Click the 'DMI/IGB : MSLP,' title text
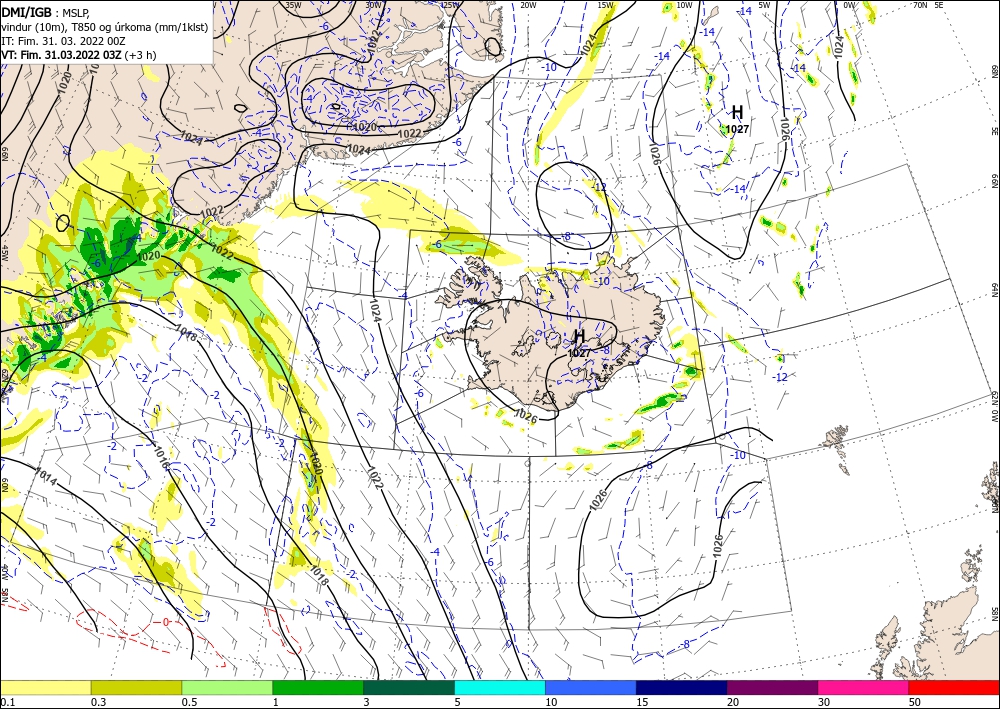 (46, 13)
